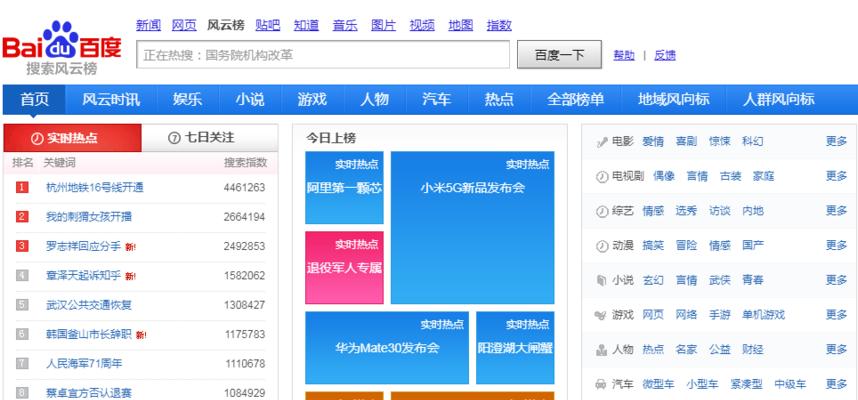
Task: Click the rank 7 gray badge
Action: pos(22,363)
